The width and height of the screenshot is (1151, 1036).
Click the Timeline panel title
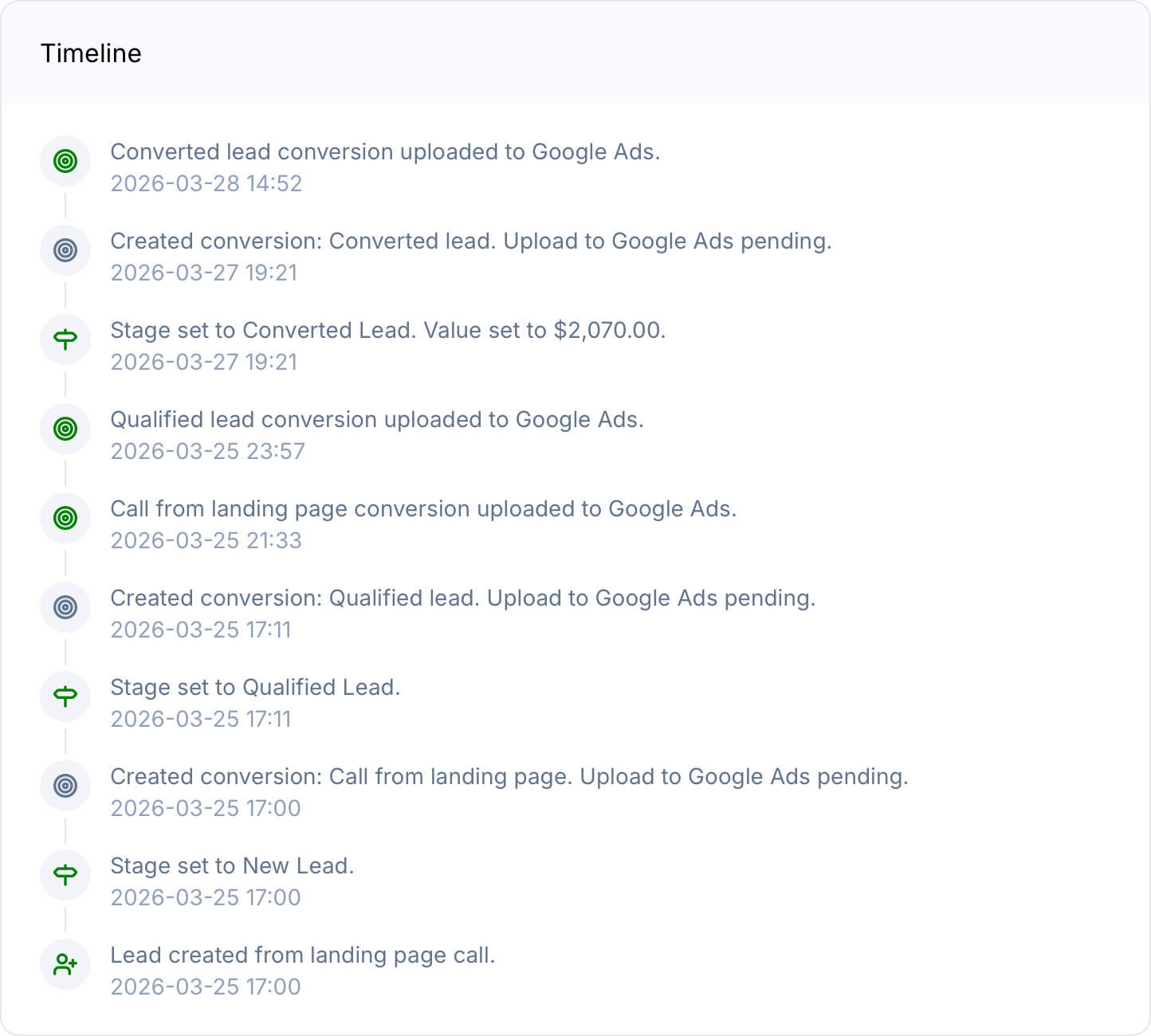(91, 53)
